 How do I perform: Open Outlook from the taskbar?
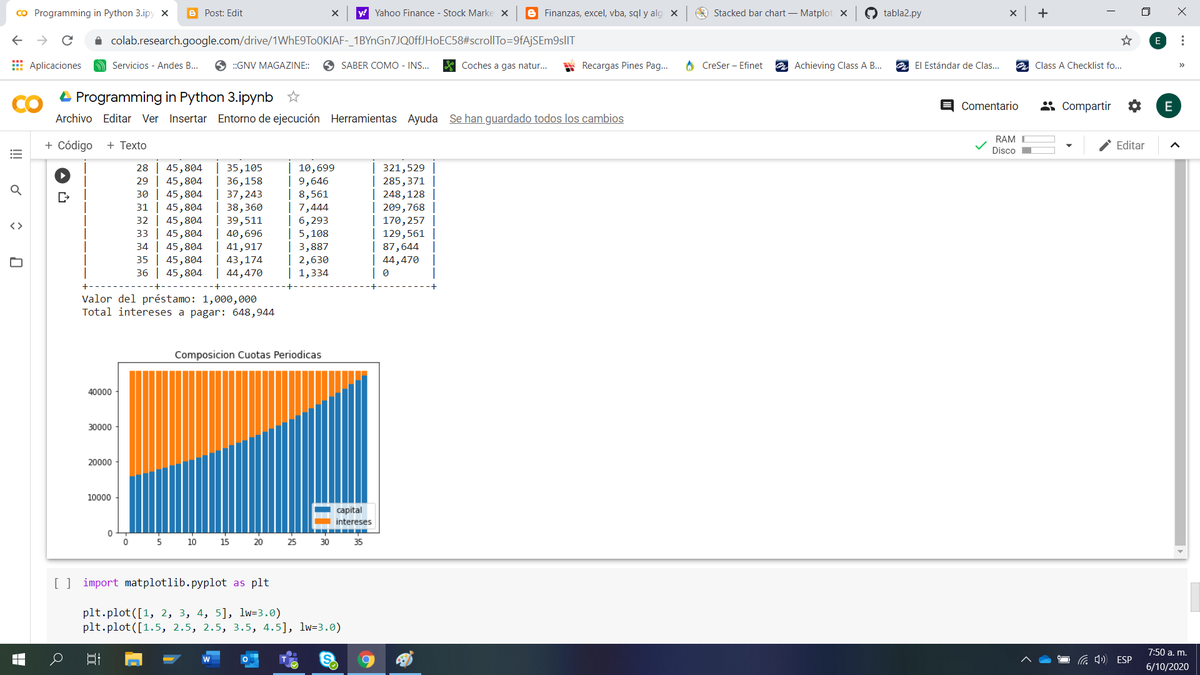251,659
